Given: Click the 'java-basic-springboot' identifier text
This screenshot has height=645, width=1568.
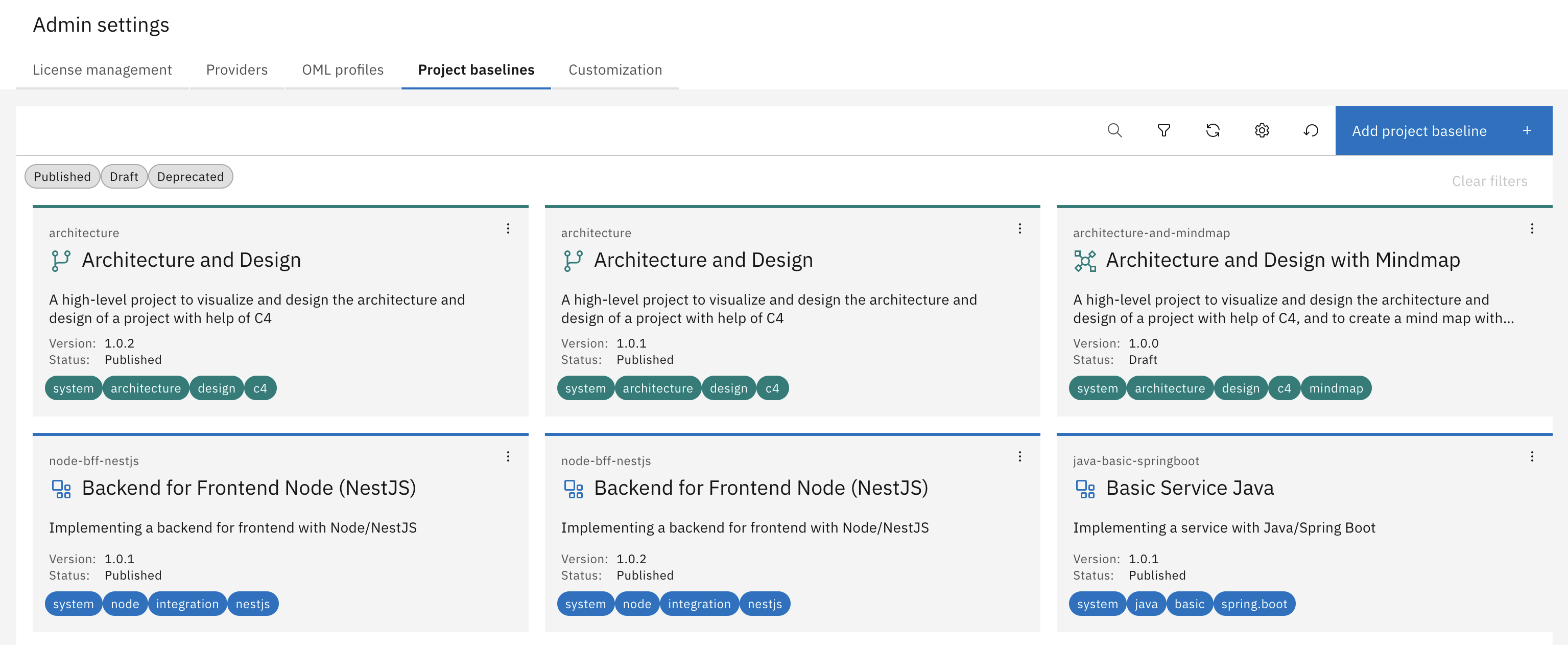Looking at the screenshot, I should coord(1136,460).
